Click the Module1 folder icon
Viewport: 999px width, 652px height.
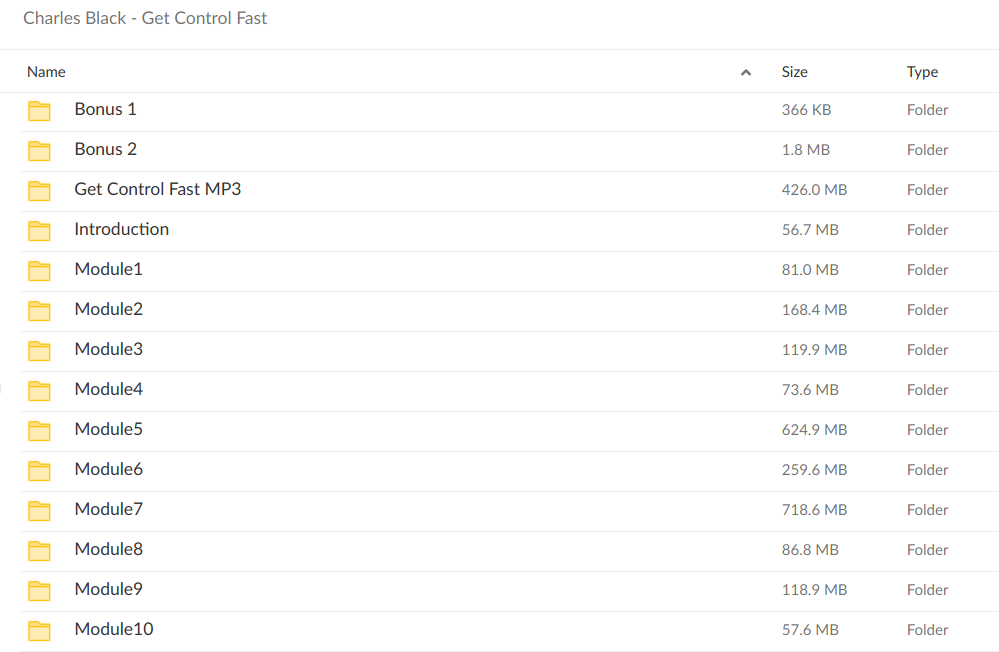pyautogui.click(x=39, y=270)
